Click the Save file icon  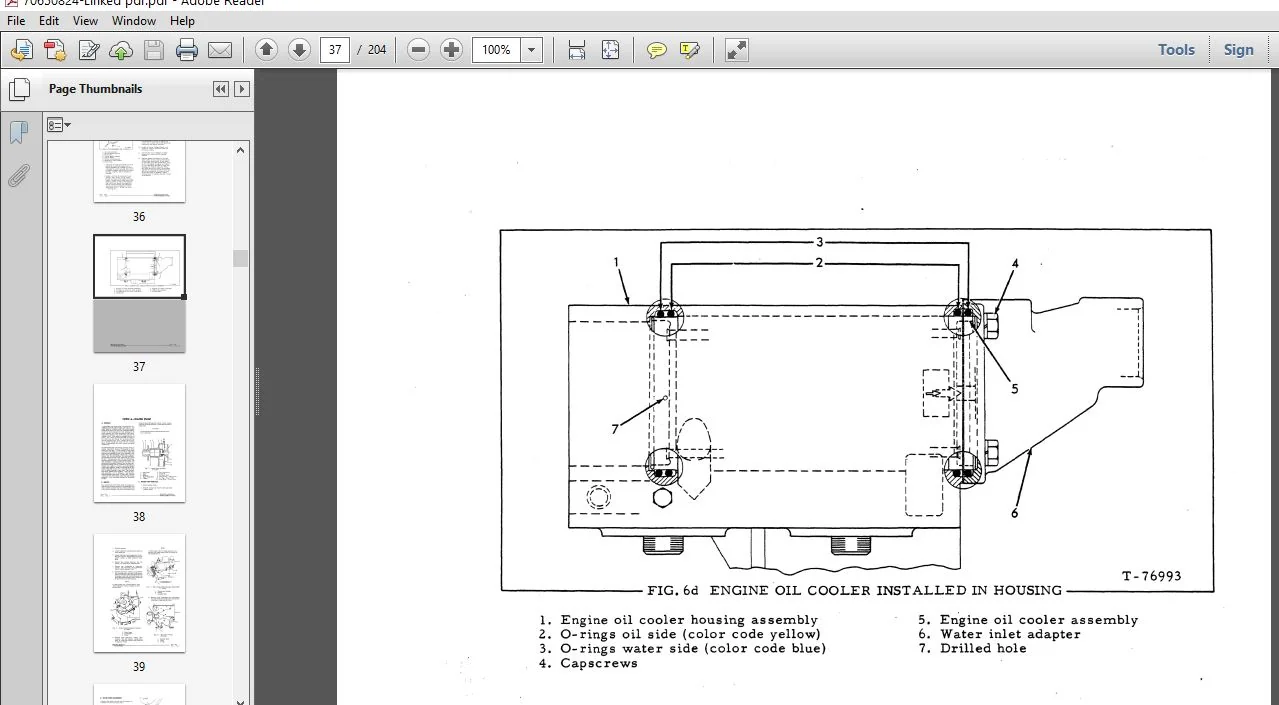tap(154, 50)
